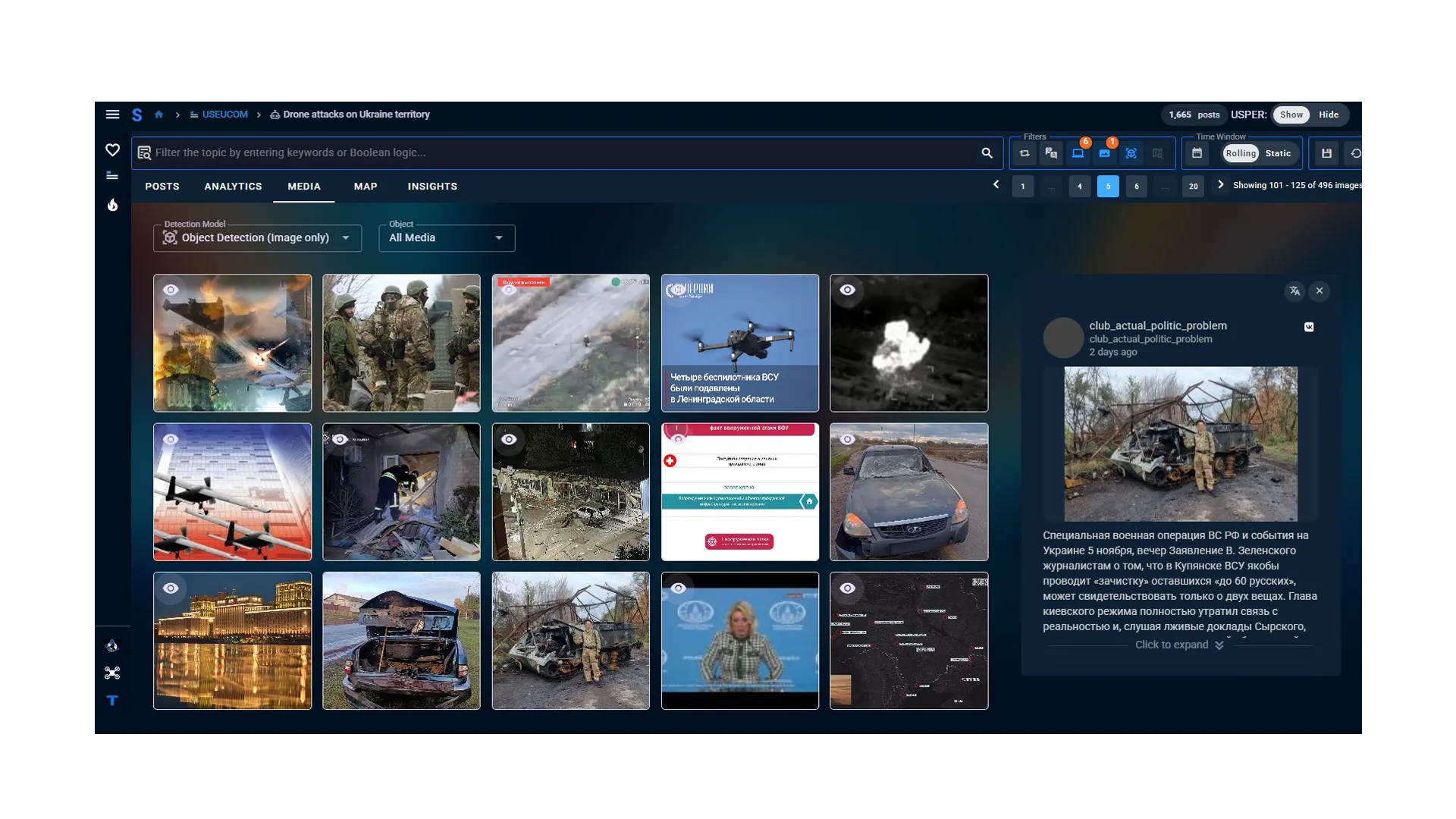Viewport: 1456px width, 819px height.
Task: Open the trending flame icon in sidebar
Action: [x=112, y=205]
